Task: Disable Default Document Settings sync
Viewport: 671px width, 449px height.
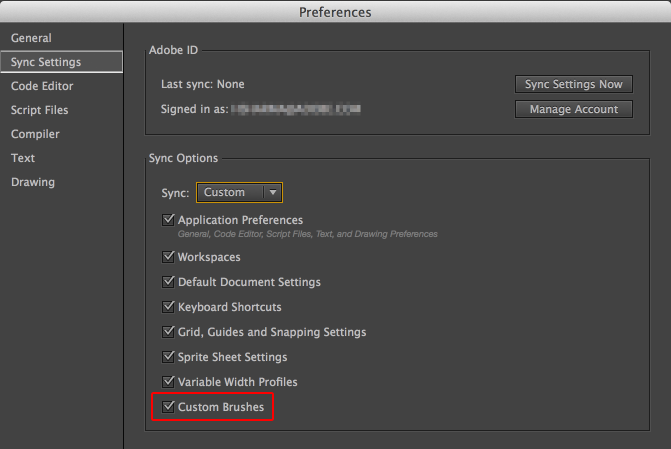Action: click(x=168, y=282)
